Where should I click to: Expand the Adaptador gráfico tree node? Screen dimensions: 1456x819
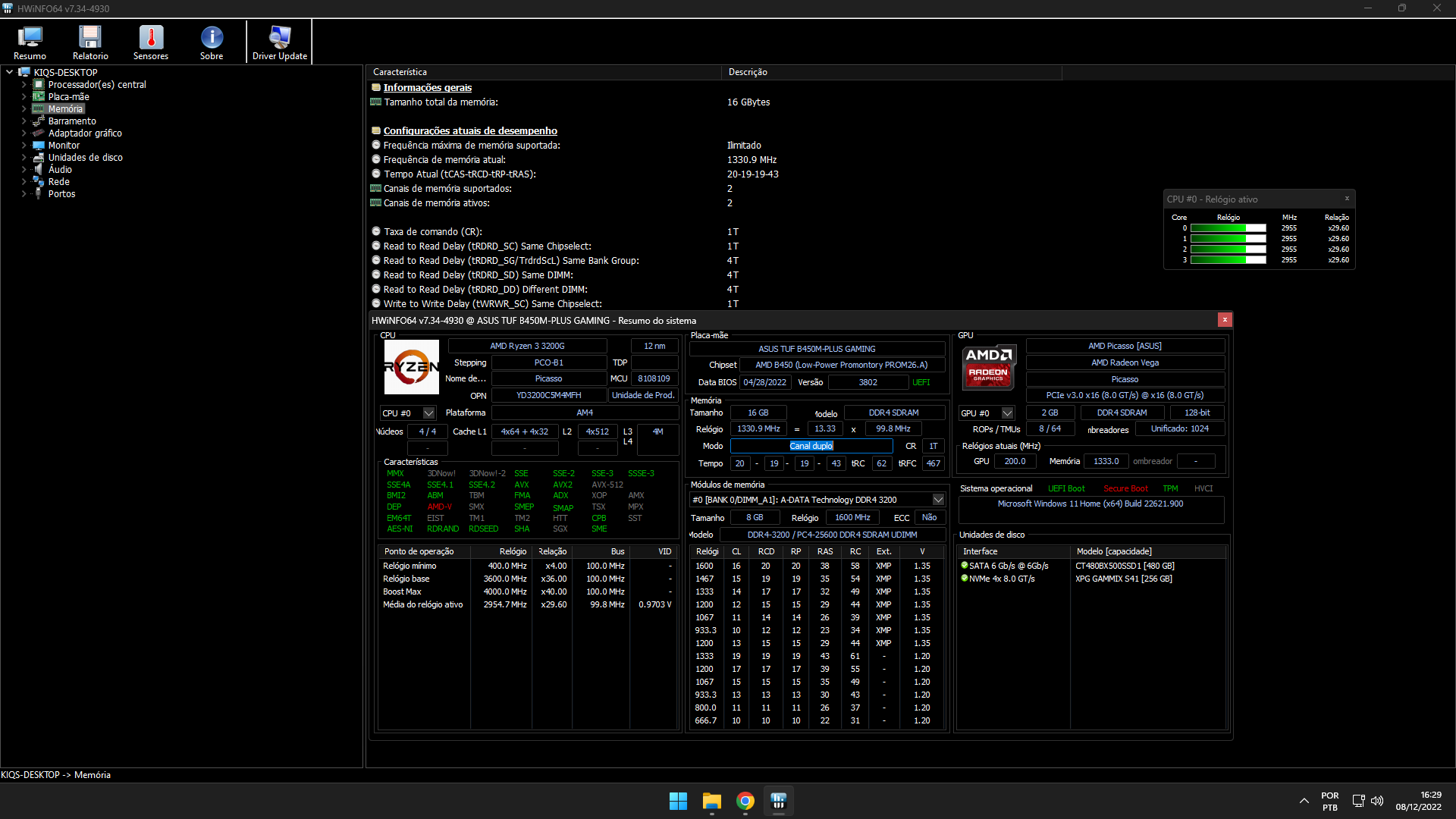point(24,133)
